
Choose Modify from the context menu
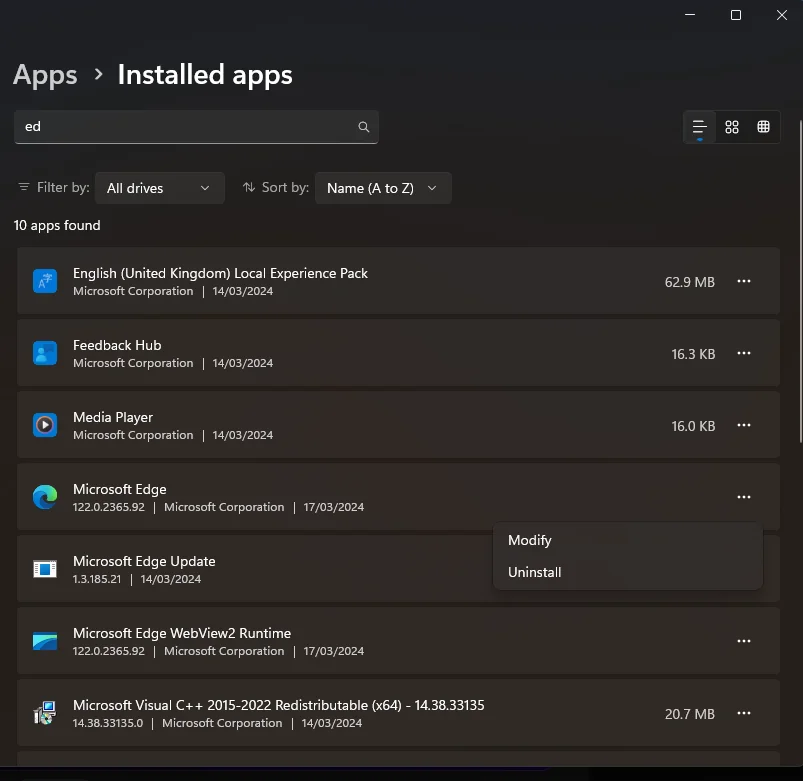coord(628,540)
